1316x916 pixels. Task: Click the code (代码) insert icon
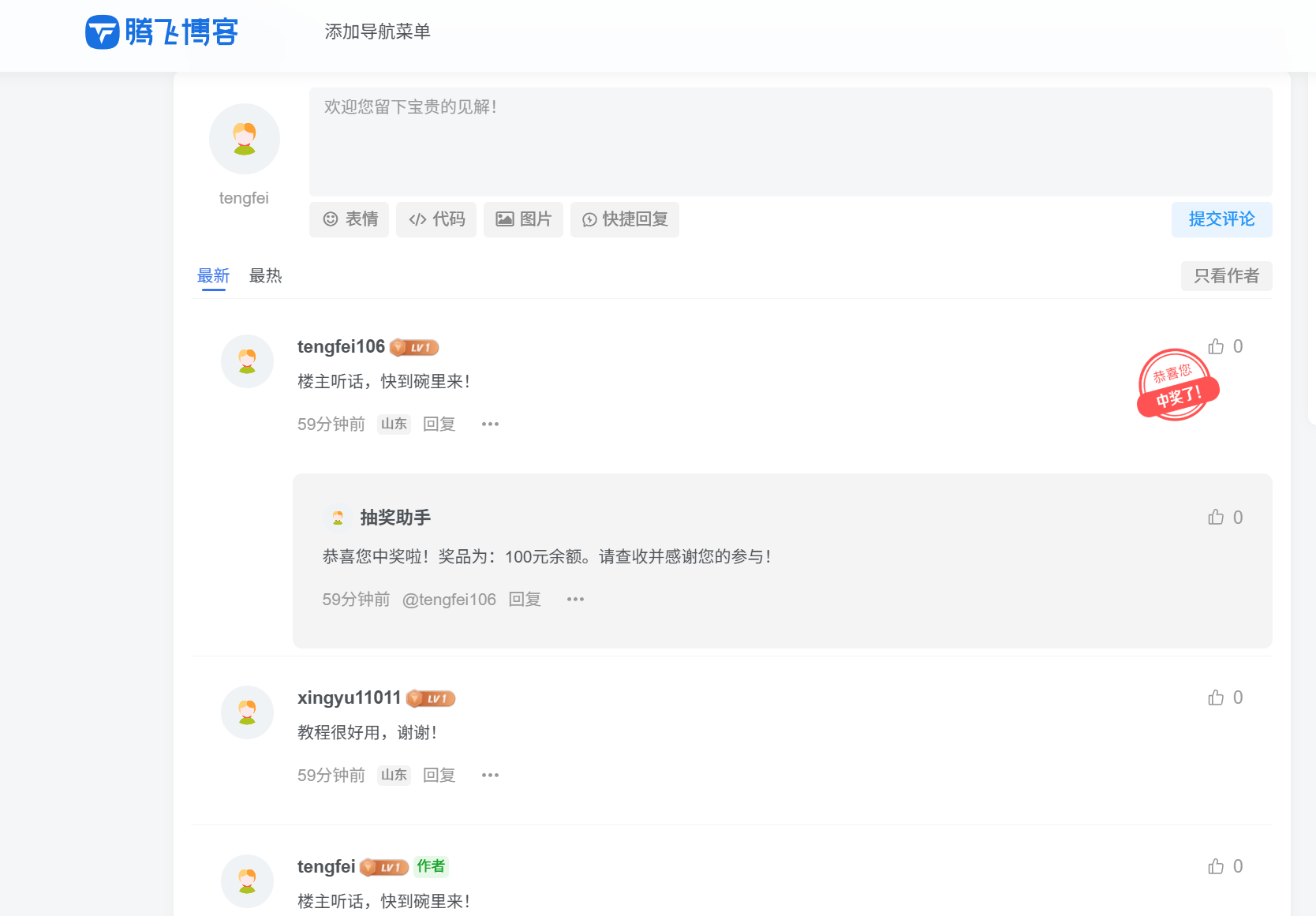417,219
